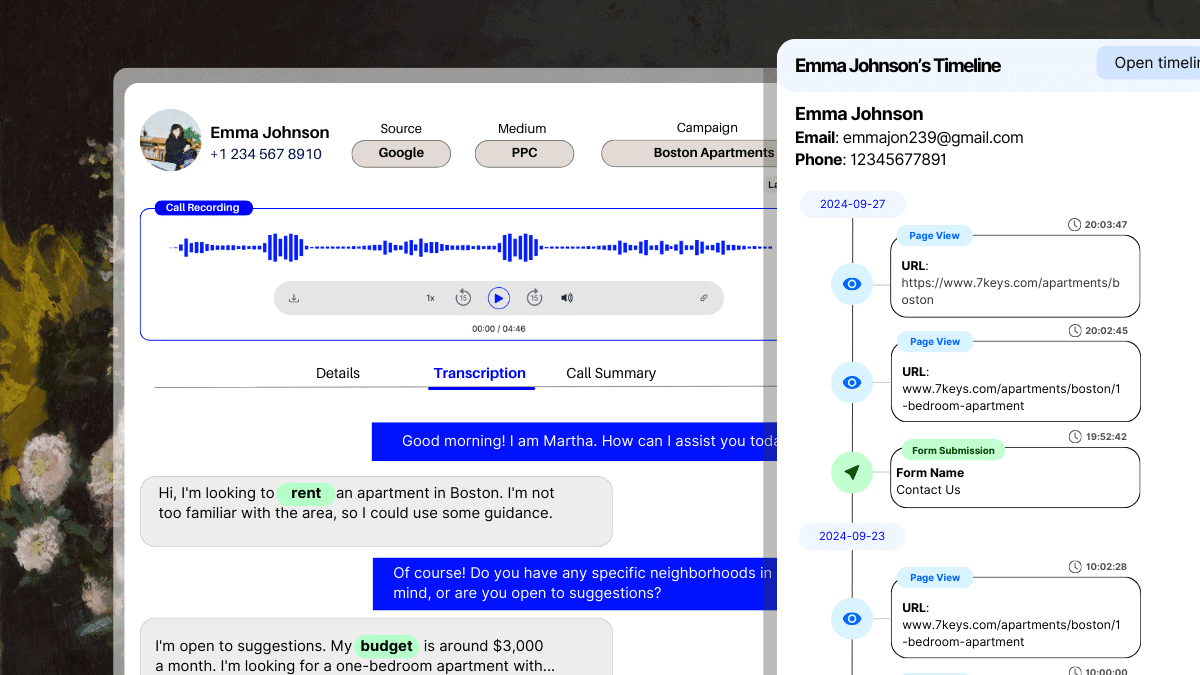The width and height of the screenshot is (1200, 675).
Task: Copy the recording link icon
Action: click(703, 298)
